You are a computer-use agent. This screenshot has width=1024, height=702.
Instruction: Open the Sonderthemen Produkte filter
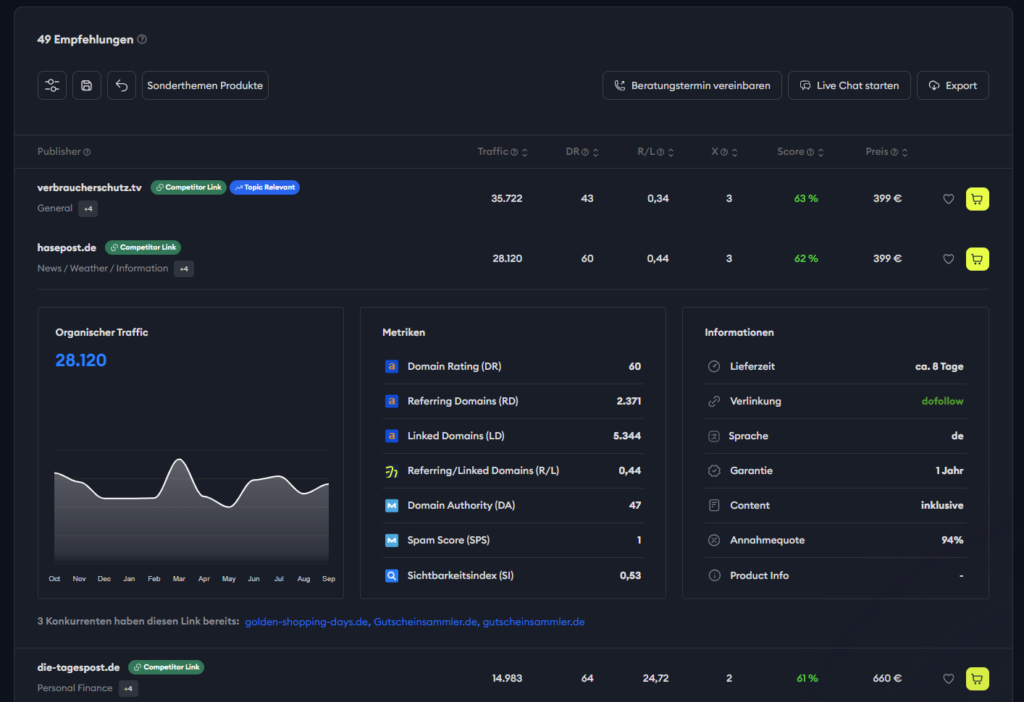205,86
